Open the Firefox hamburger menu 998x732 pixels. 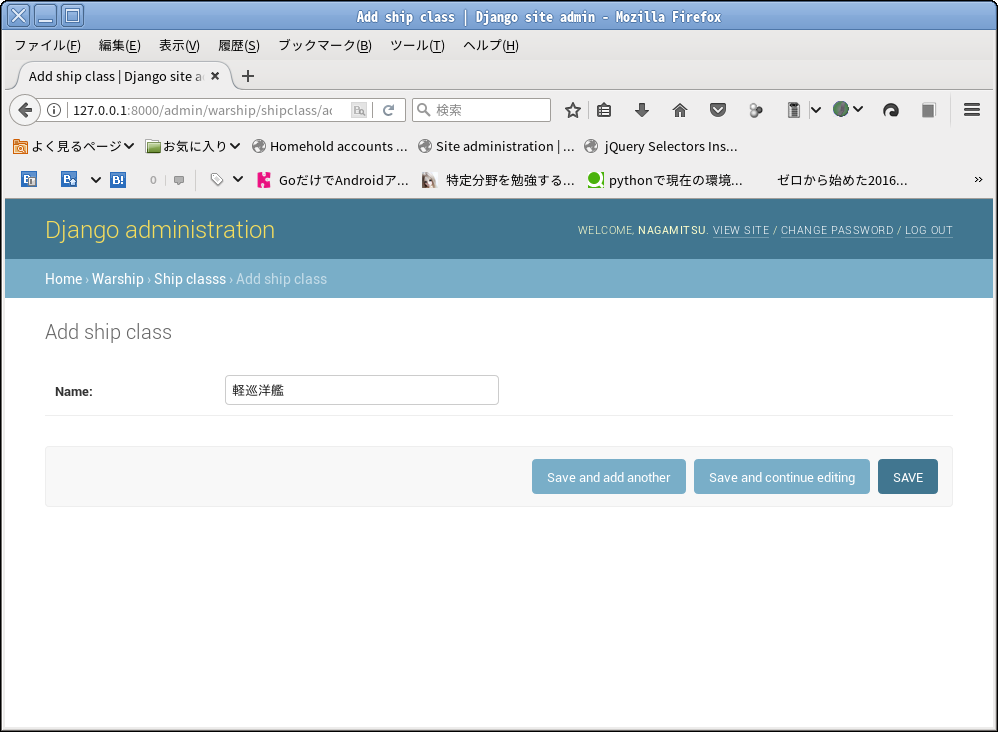click(x=971, y=110)
